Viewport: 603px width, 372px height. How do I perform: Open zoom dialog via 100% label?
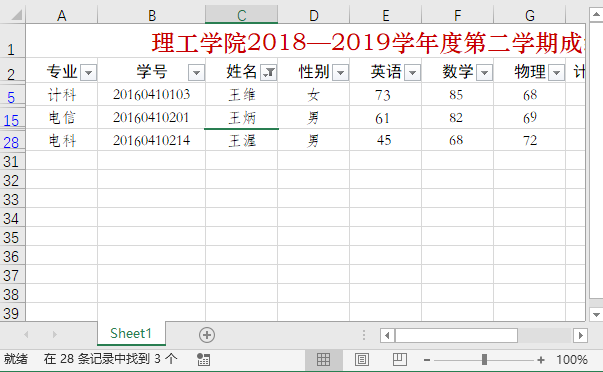[572, 360]
